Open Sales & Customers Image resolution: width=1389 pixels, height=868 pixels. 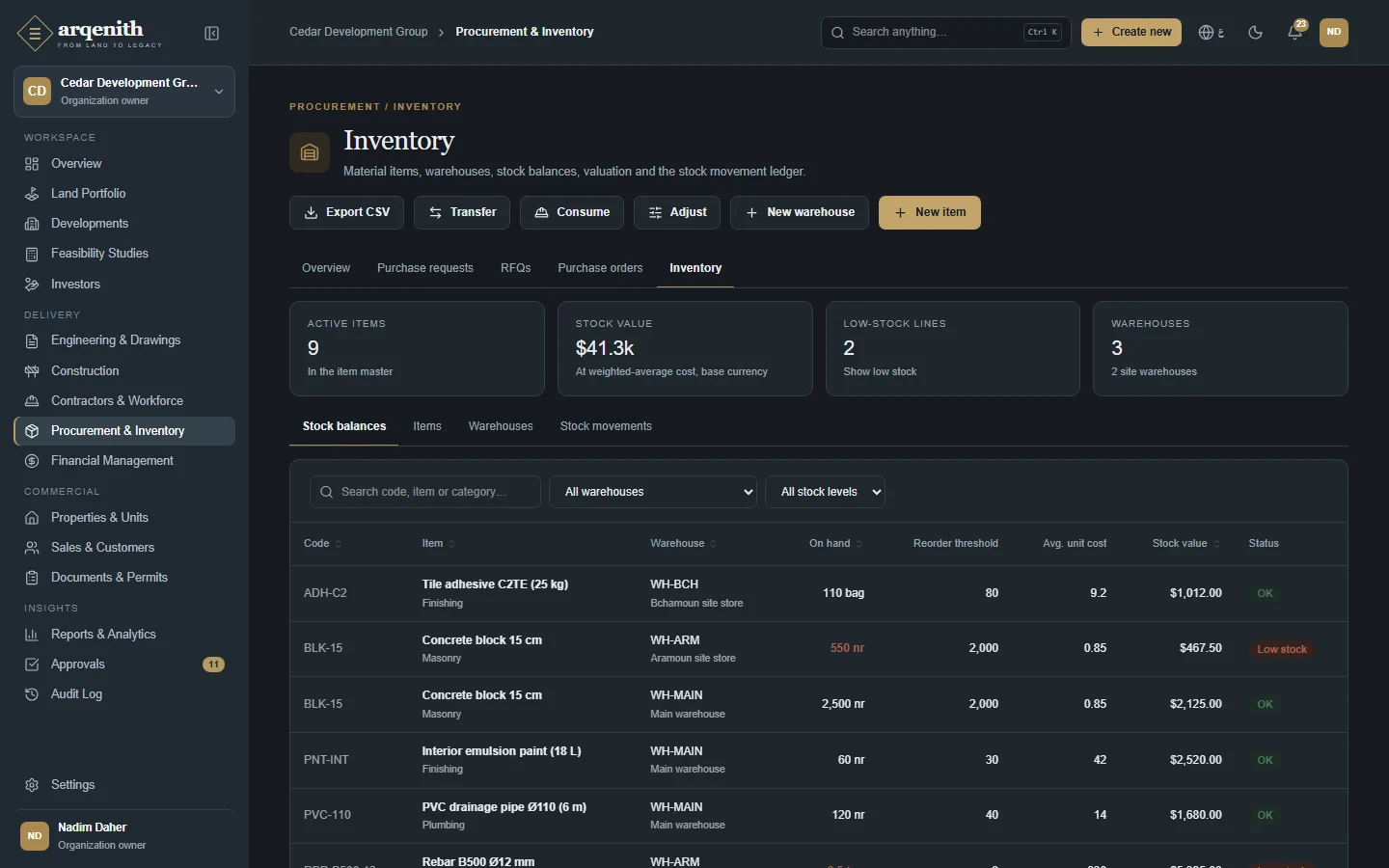click(x=124, y=548)
